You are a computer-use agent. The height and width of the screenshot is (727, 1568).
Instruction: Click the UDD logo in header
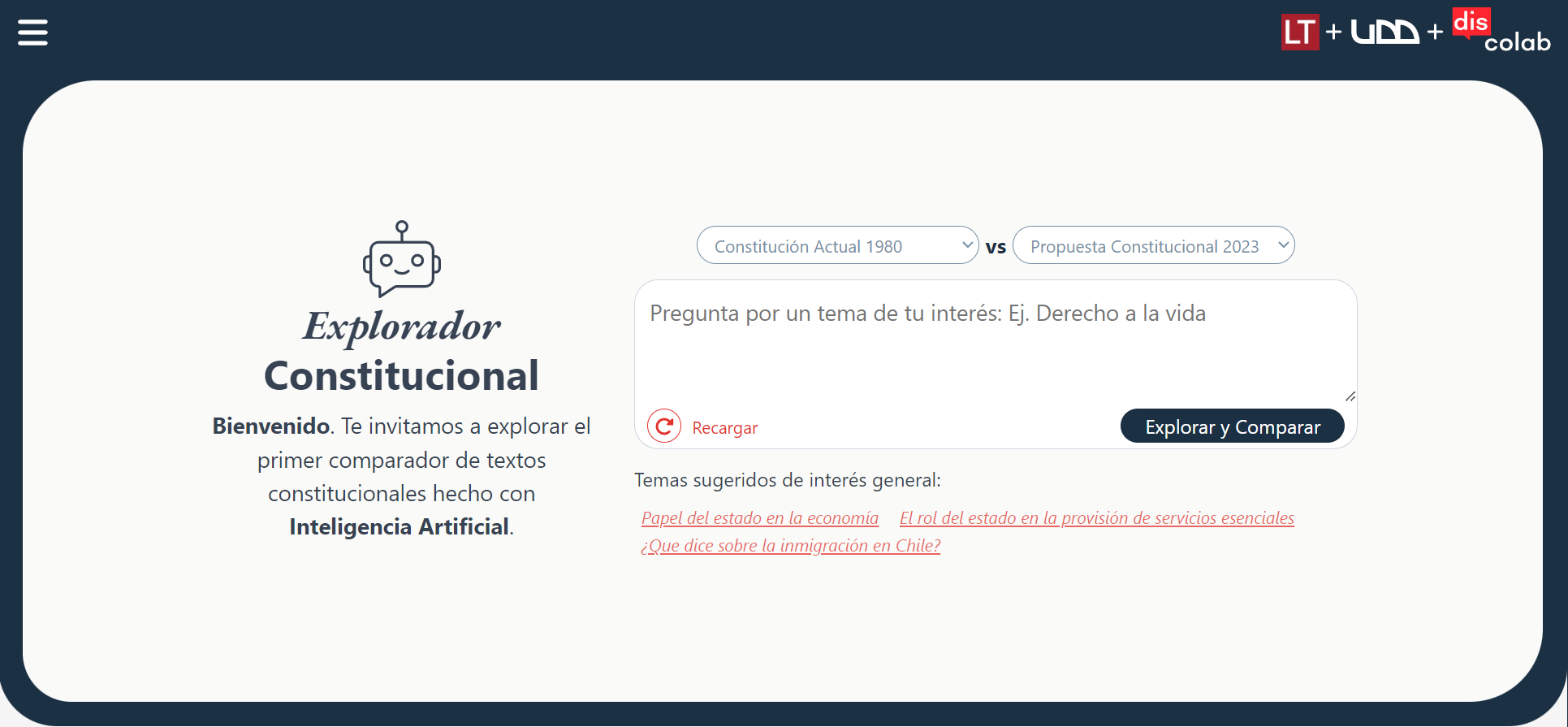pos(1384,32)
